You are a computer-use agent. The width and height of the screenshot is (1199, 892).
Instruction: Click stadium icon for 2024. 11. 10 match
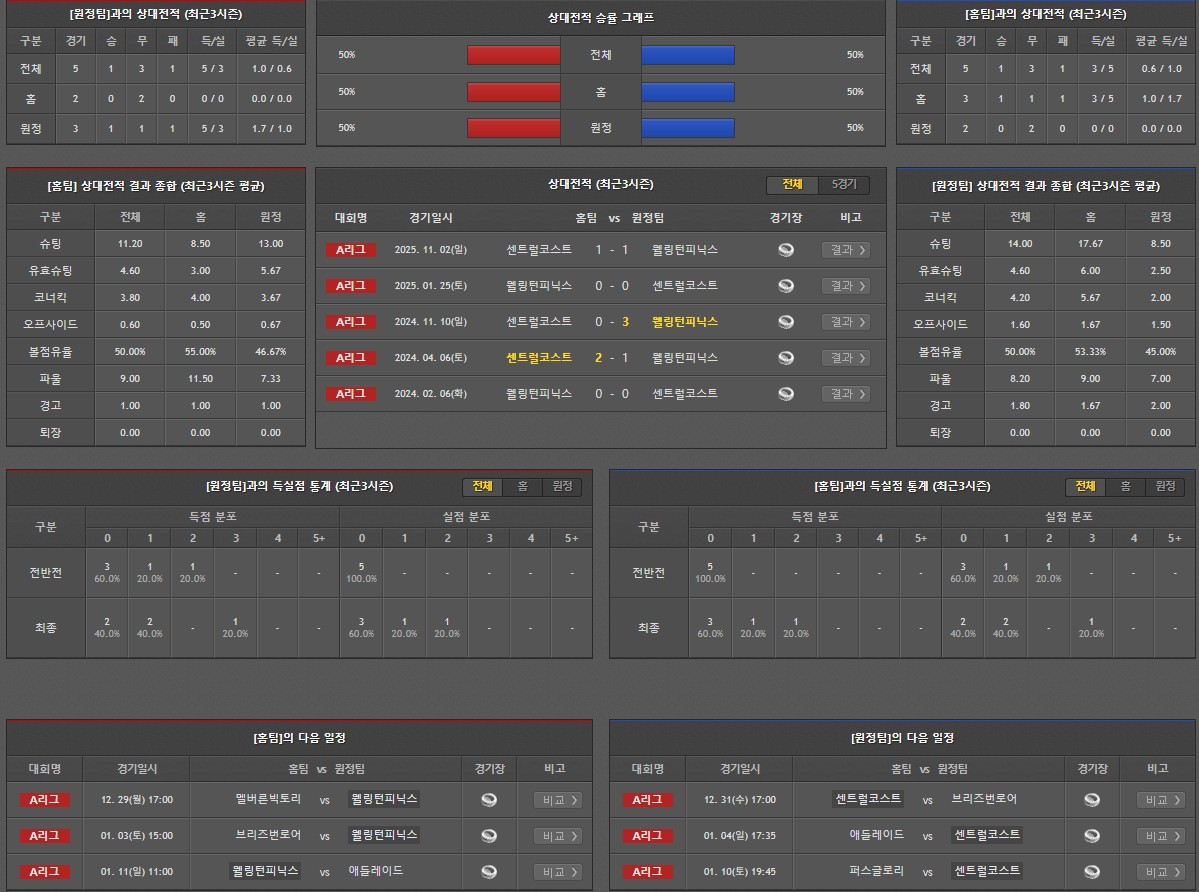tap(786, 322)
